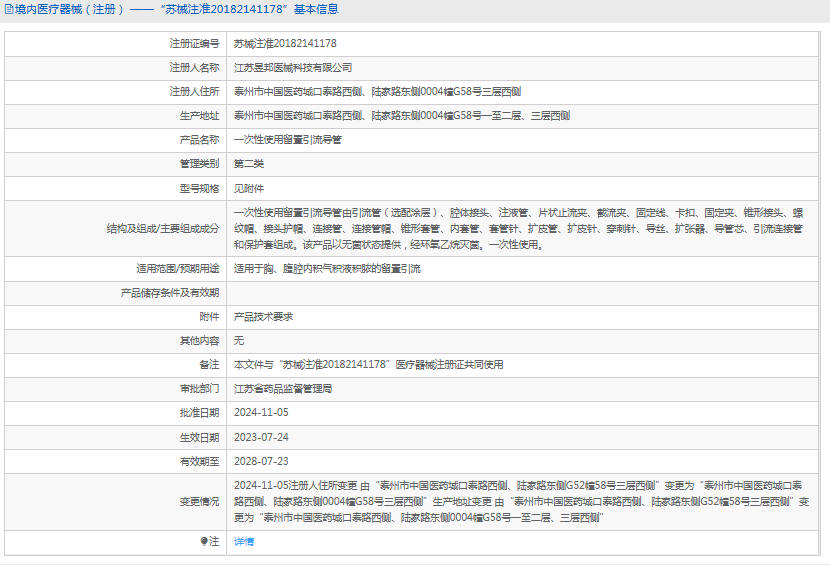830x566 pixels.
Task: Click the 产品名称 label
Action: pyautogui.click(x=199, y=140)
